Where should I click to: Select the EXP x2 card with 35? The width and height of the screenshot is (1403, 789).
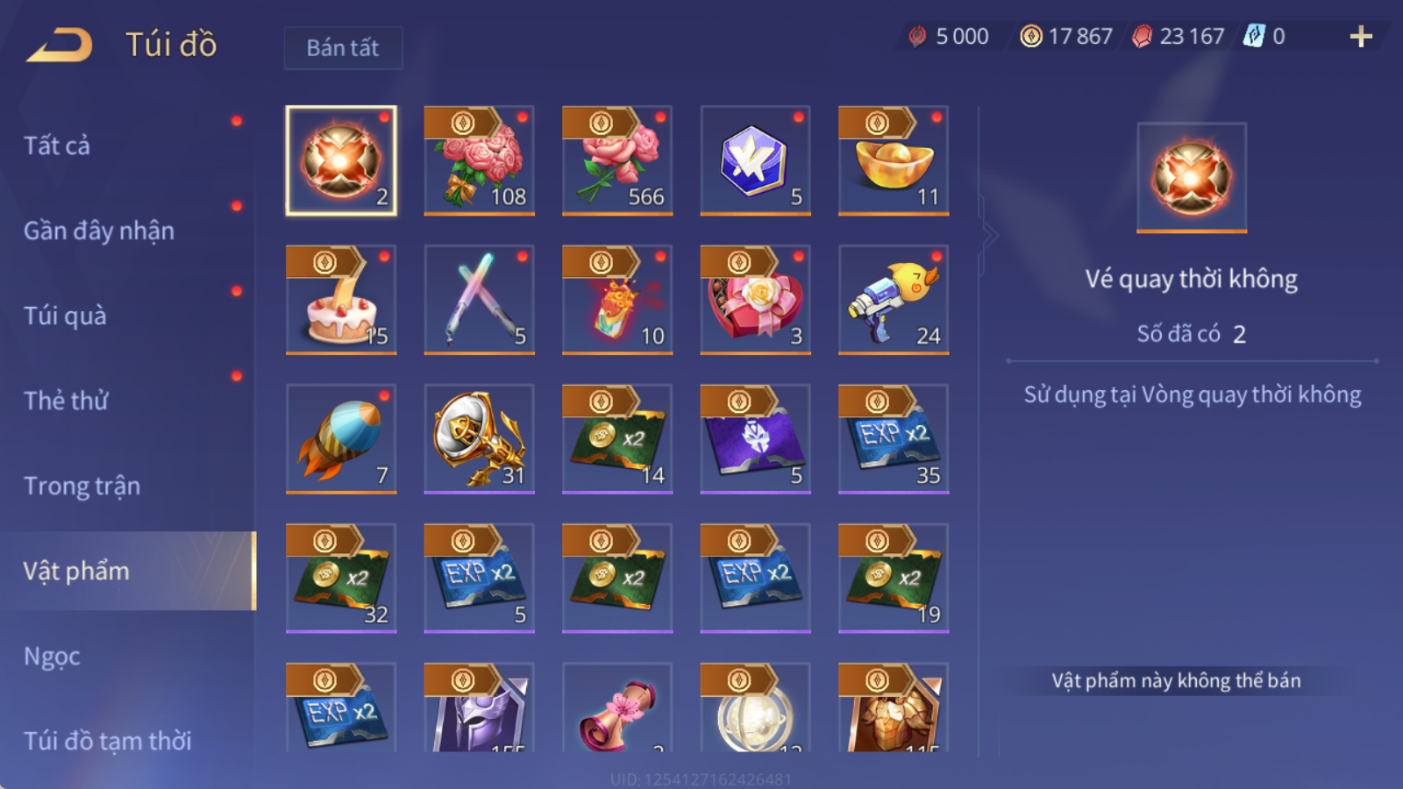(893, 439)
